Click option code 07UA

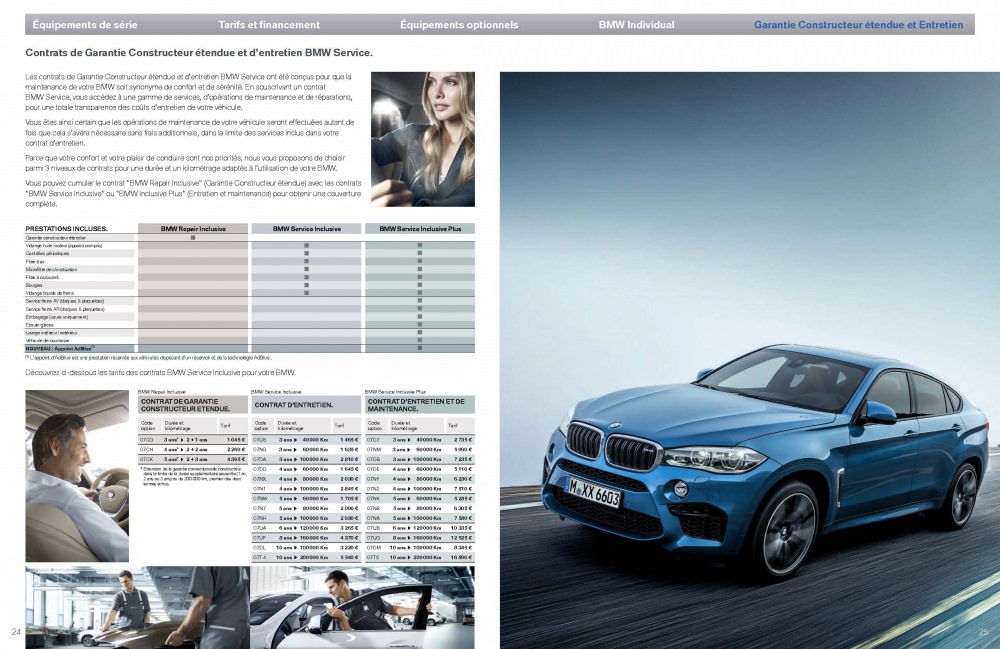(x=260, y=528)
